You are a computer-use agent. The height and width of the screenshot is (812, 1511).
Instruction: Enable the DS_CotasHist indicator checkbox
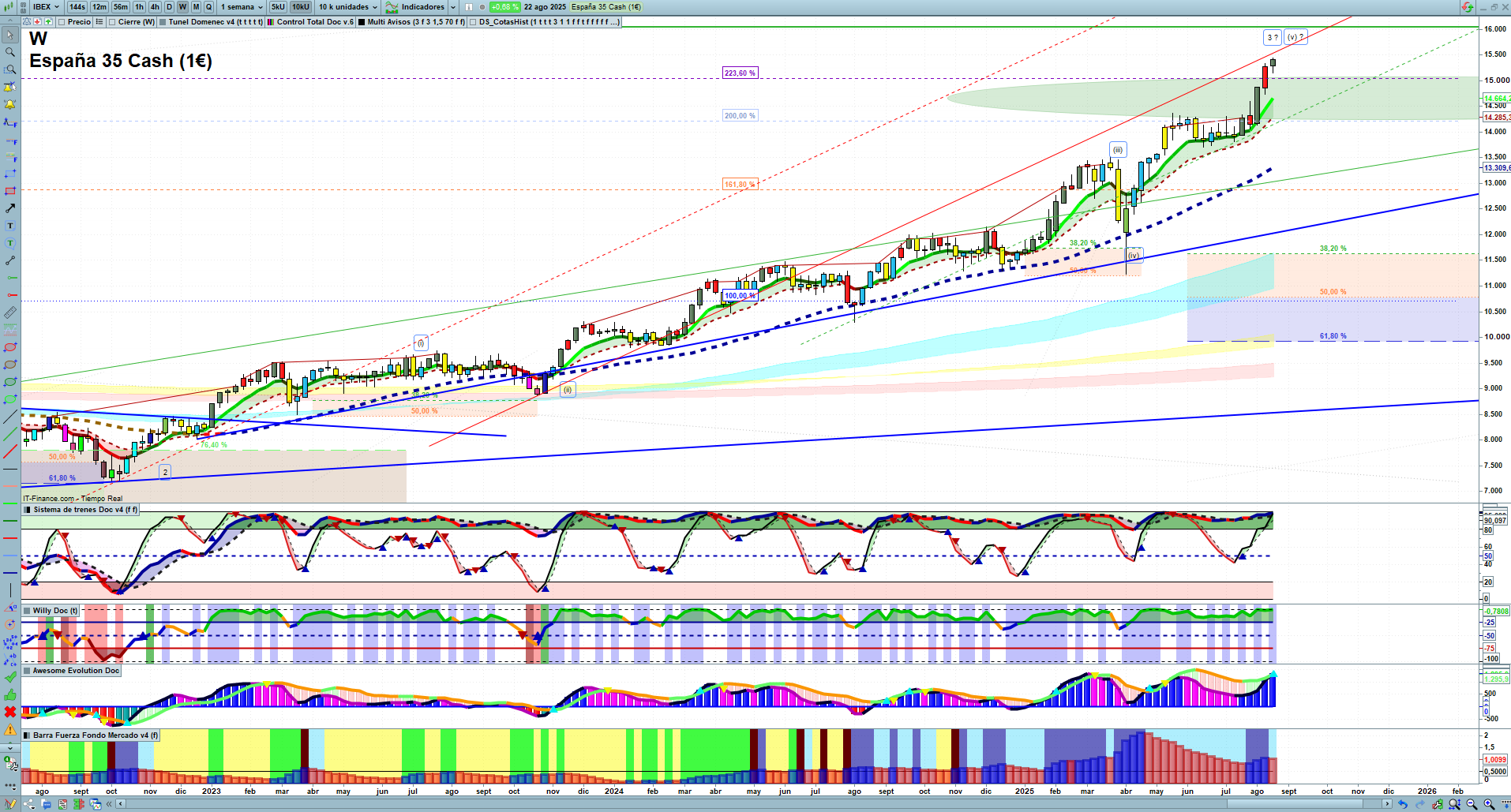point(473,22)
